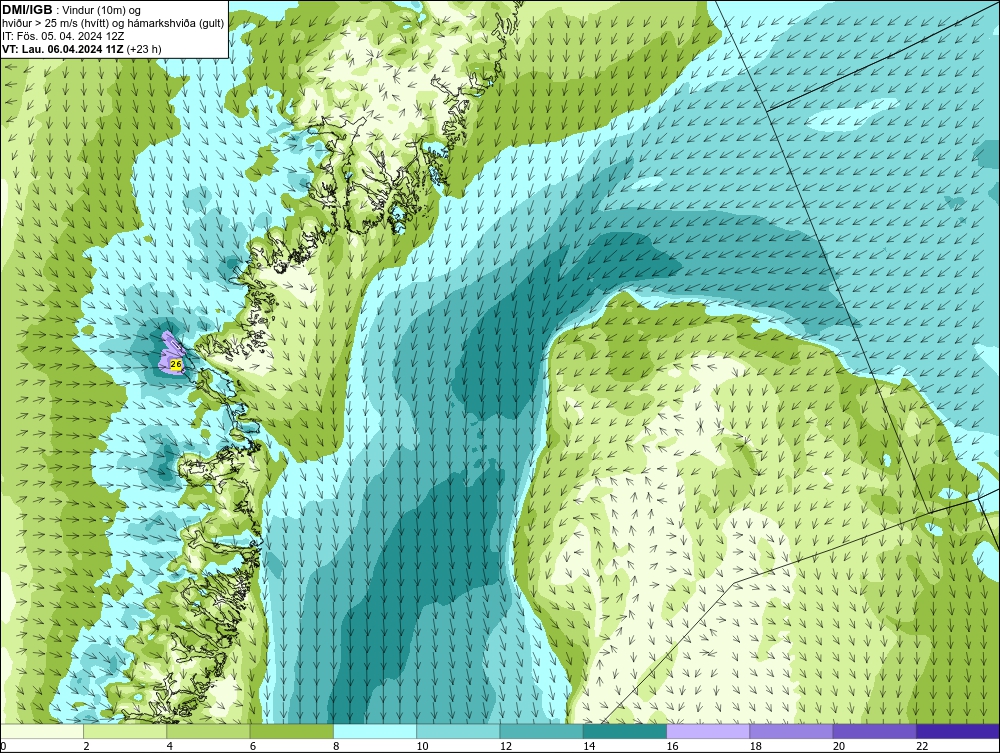Pick the 18–20 m/s medium purple swatch
Image resolution: width=1000 pixels, height=753 pixels.
coord(791,731)
